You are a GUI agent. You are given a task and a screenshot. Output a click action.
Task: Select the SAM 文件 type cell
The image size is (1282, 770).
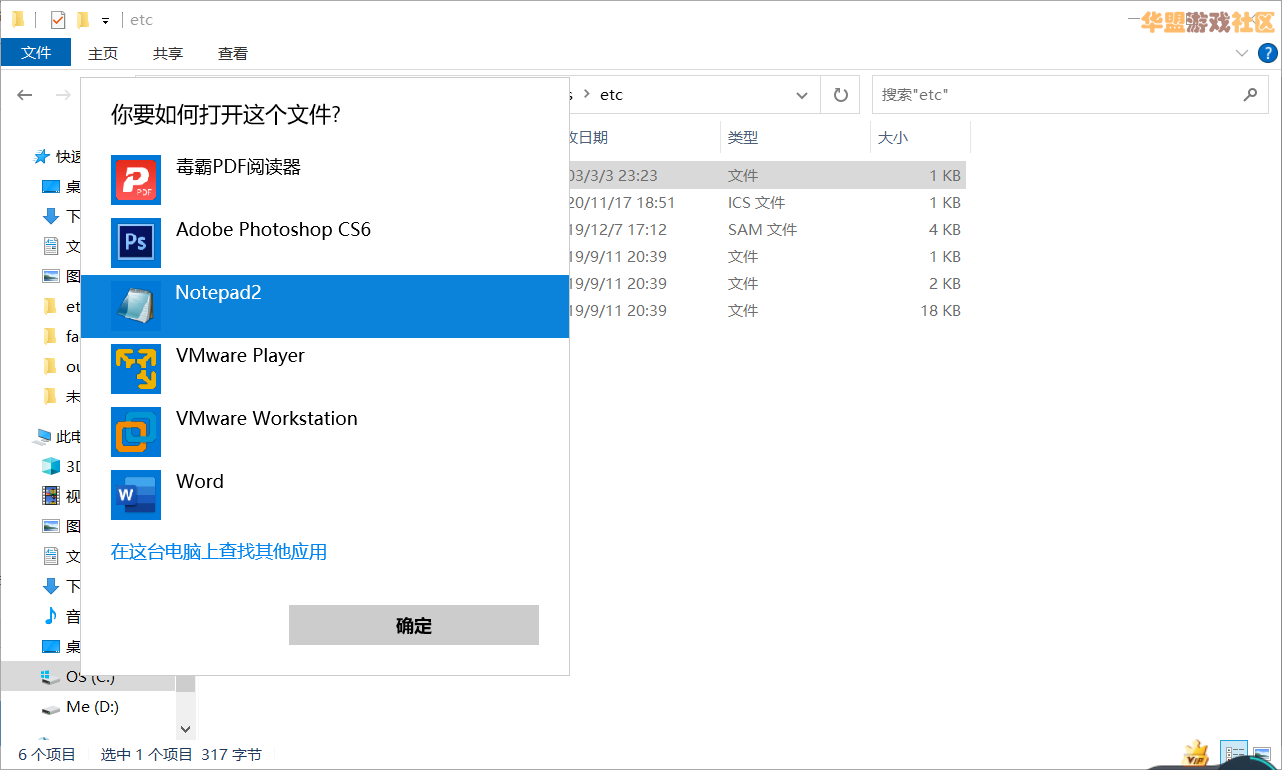tap(762, 229)
